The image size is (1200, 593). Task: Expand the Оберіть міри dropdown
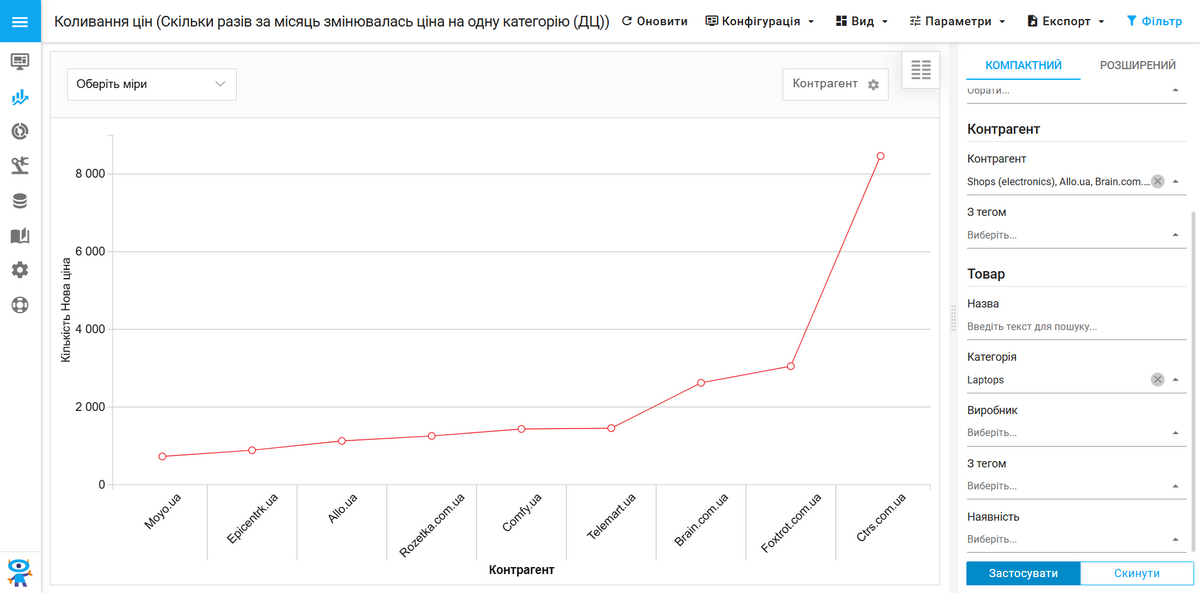[152, 84]
